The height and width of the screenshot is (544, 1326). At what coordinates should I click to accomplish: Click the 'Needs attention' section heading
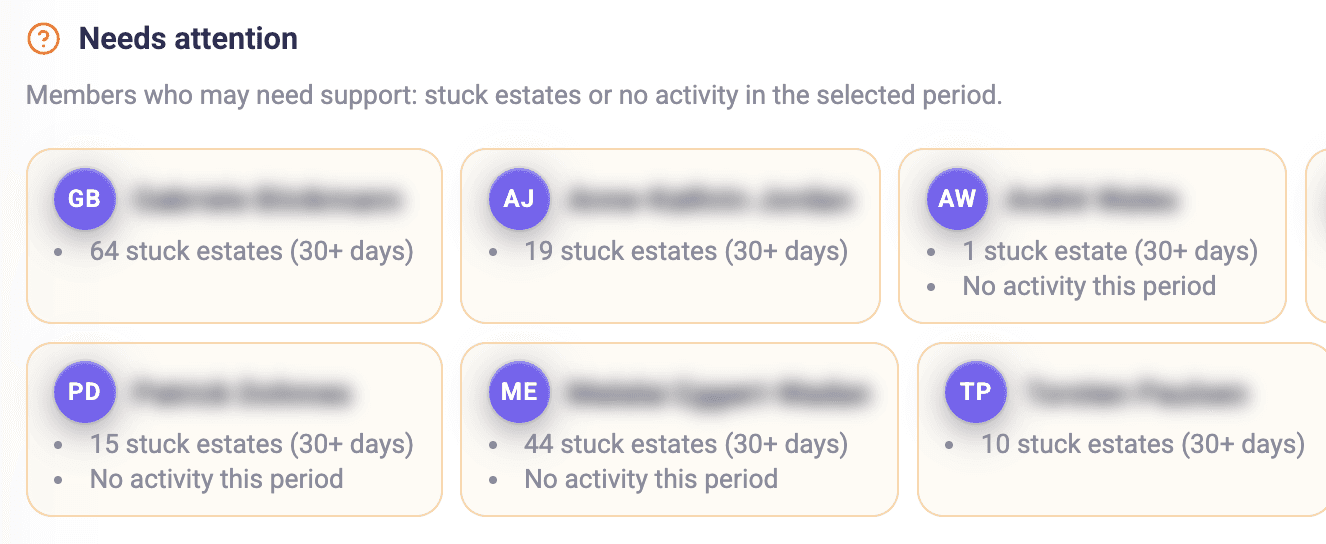click(188, 39)
